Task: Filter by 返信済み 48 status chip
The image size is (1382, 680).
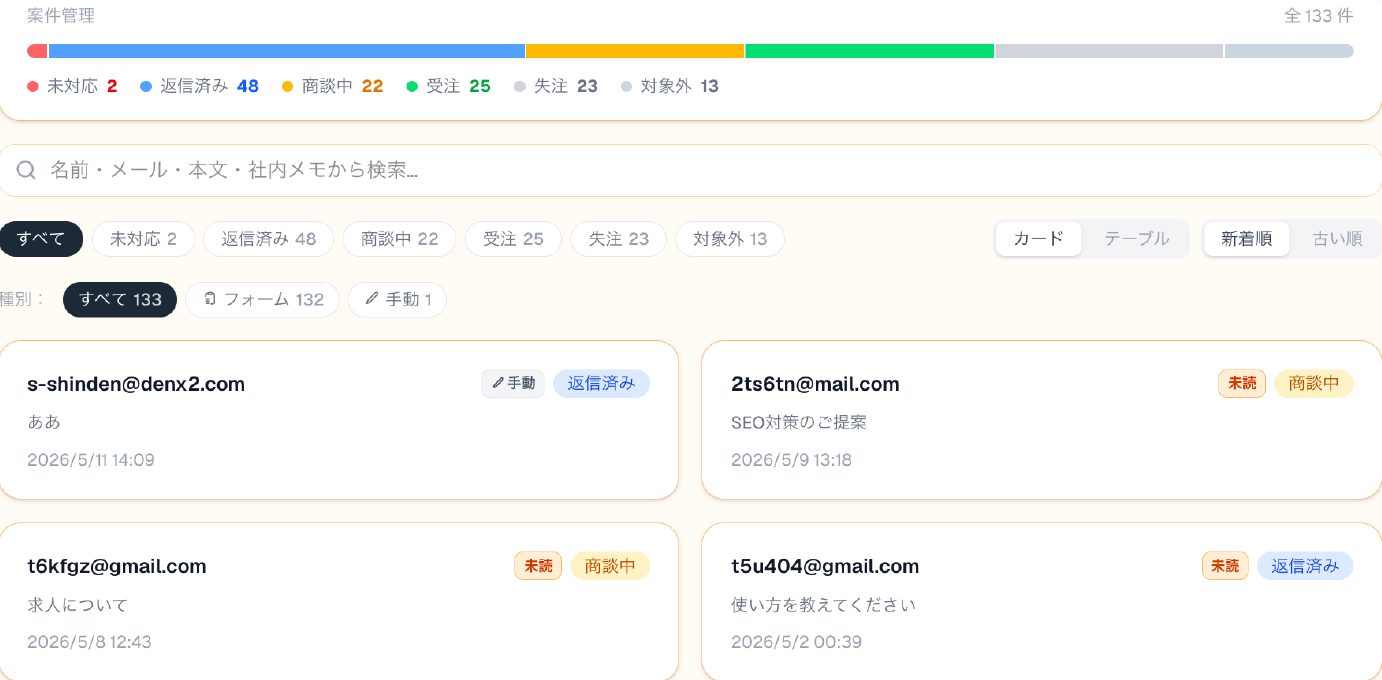Action: (269, 239)
